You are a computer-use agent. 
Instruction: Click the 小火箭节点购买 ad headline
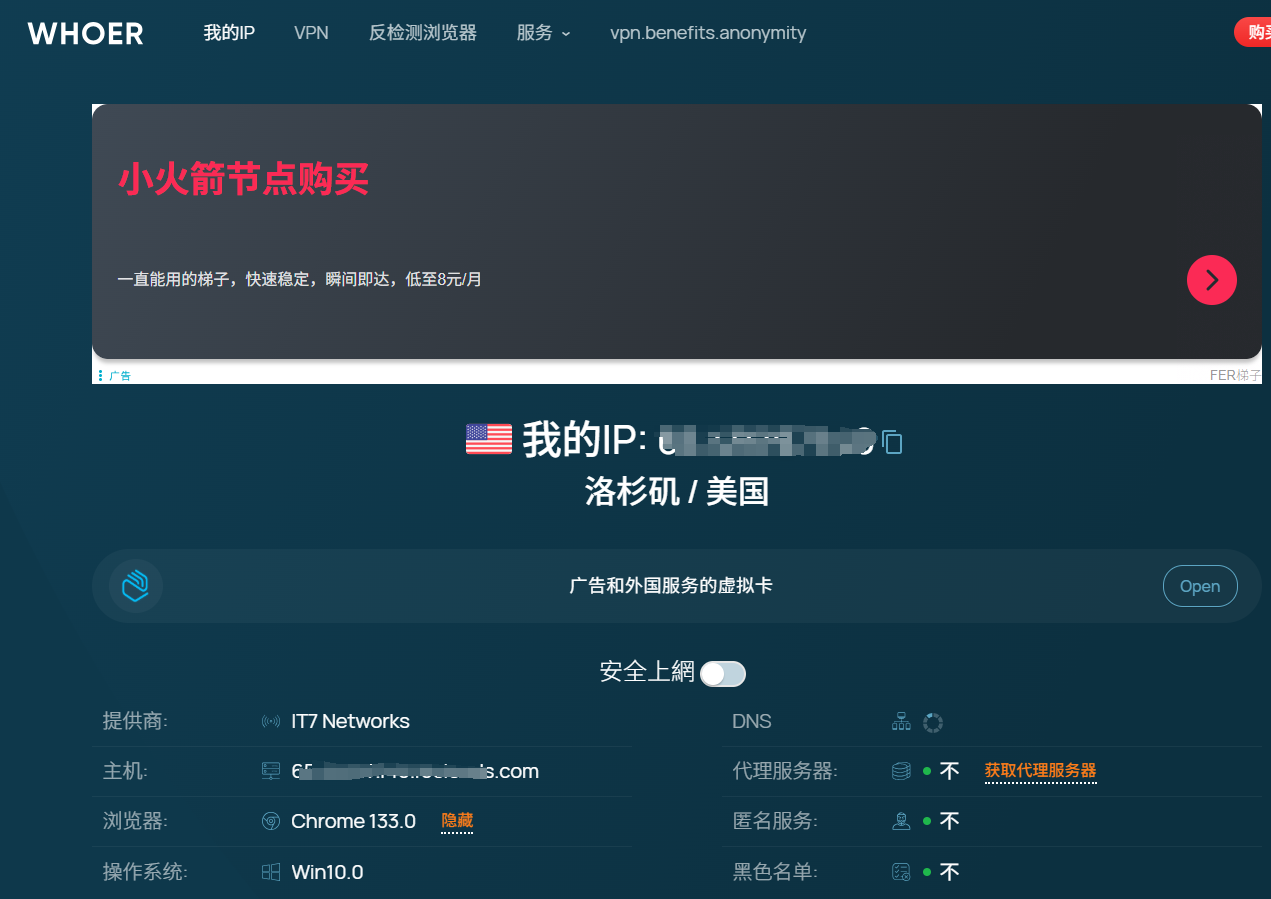click(244, 180)
